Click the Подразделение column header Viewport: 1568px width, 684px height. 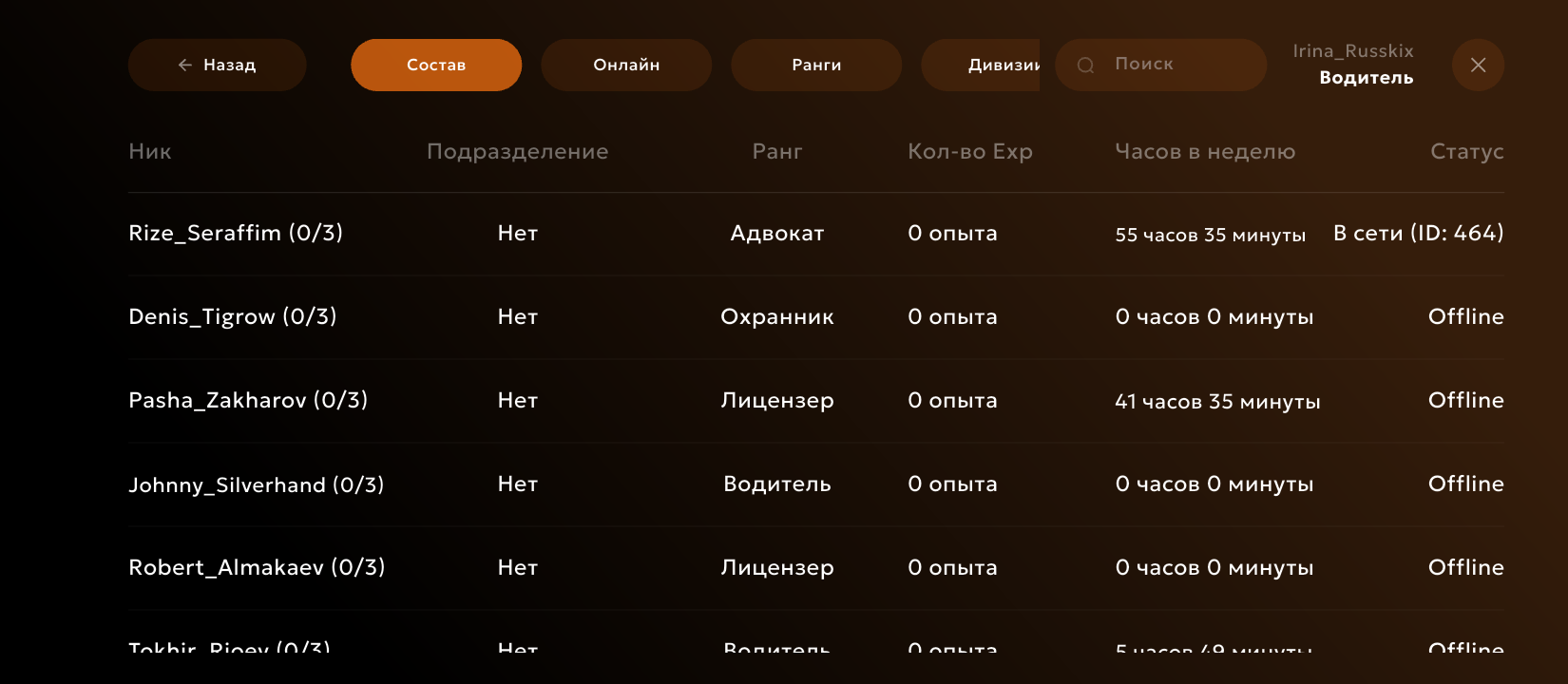[x=517, y=152]
